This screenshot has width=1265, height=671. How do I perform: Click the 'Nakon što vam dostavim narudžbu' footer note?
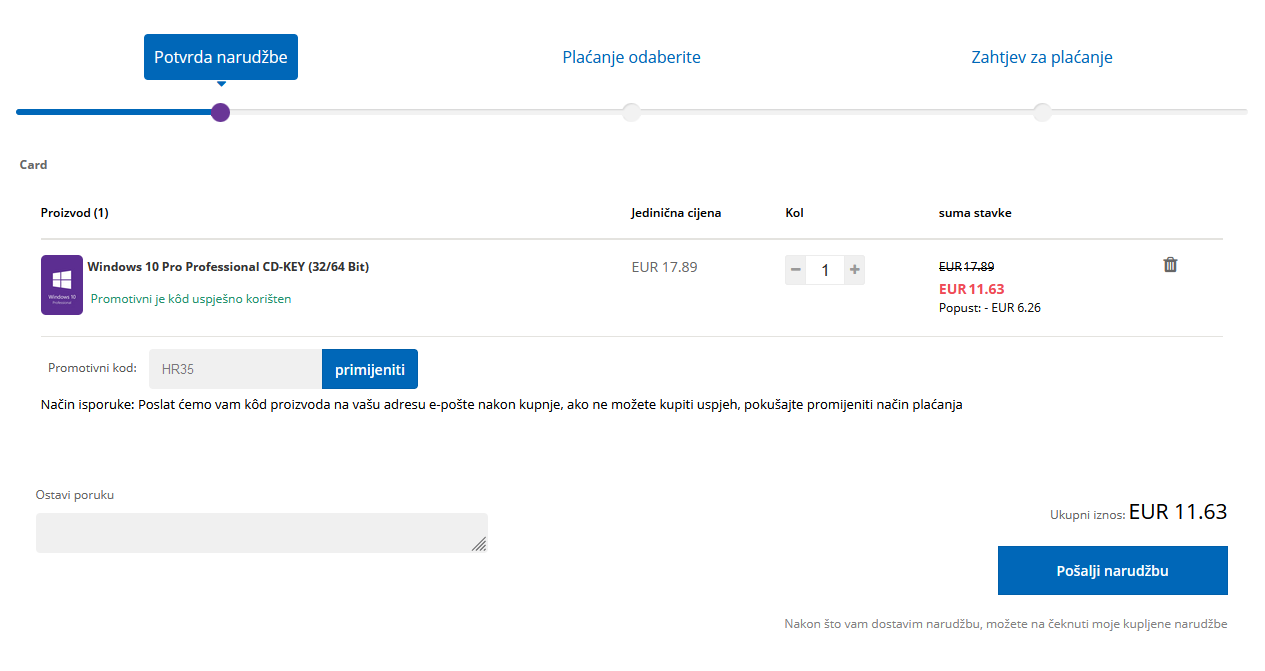[x=1006, y=624]
